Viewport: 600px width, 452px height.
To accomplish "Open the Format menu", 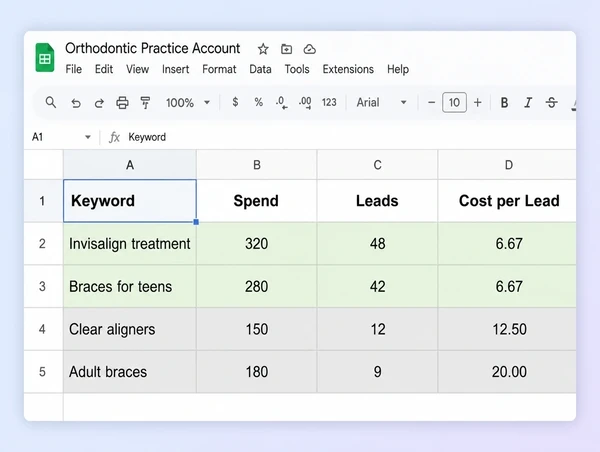I will coord(219,69).
